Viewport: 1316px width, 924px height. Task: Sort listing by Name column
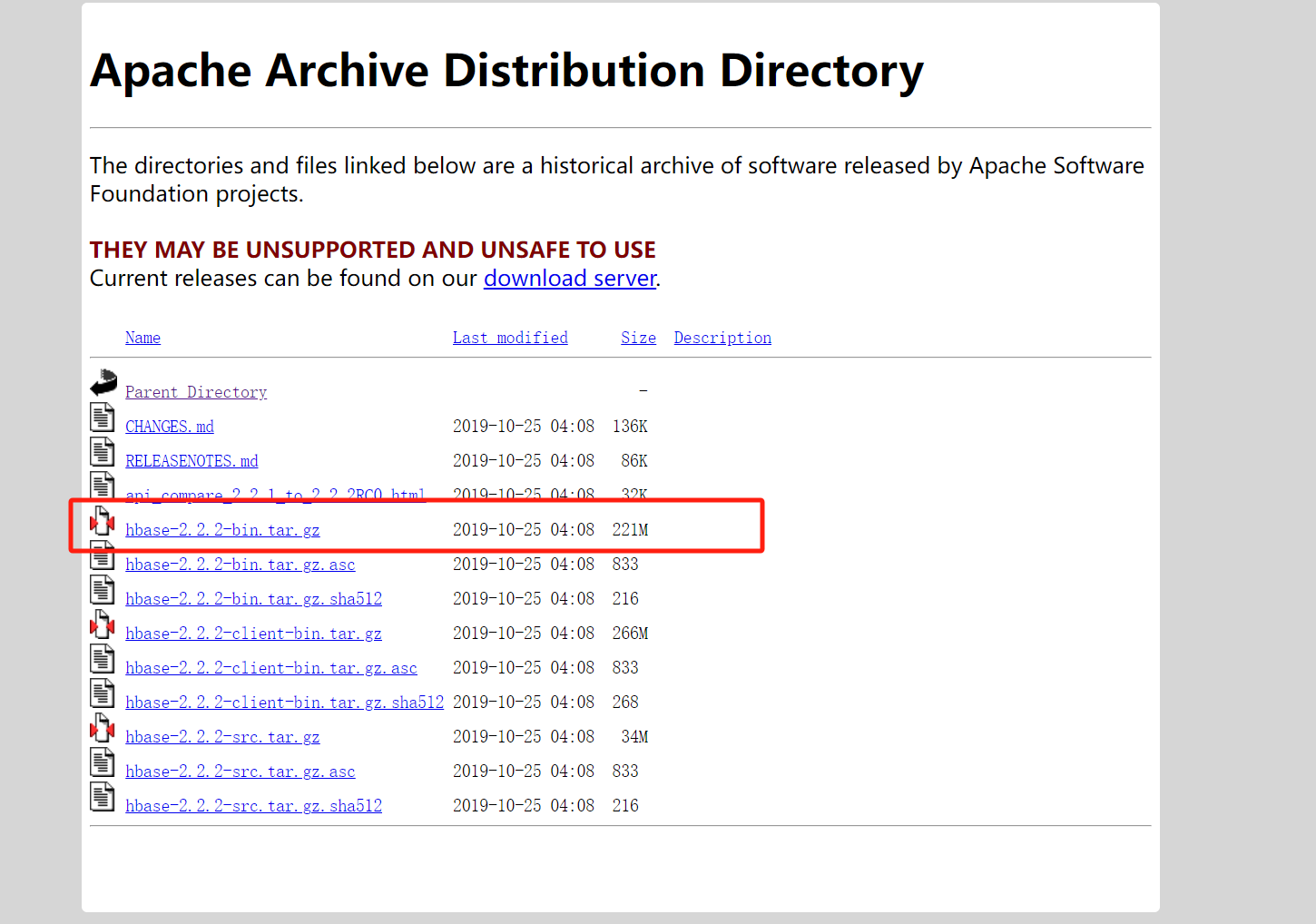(142, 338)
